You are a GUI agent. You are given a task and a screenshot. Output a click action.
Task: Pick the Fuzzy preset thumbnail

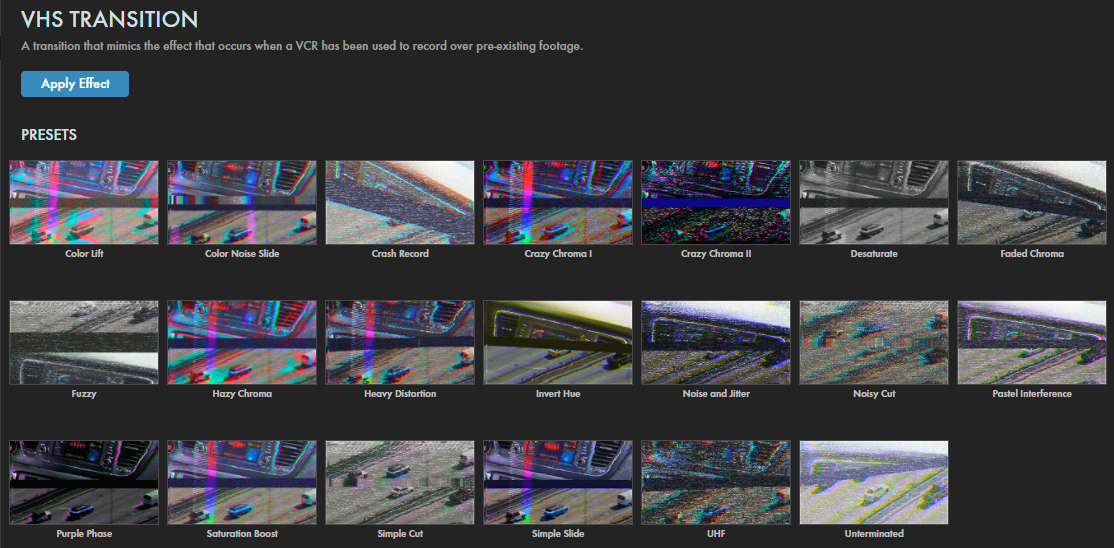[84, 342]
